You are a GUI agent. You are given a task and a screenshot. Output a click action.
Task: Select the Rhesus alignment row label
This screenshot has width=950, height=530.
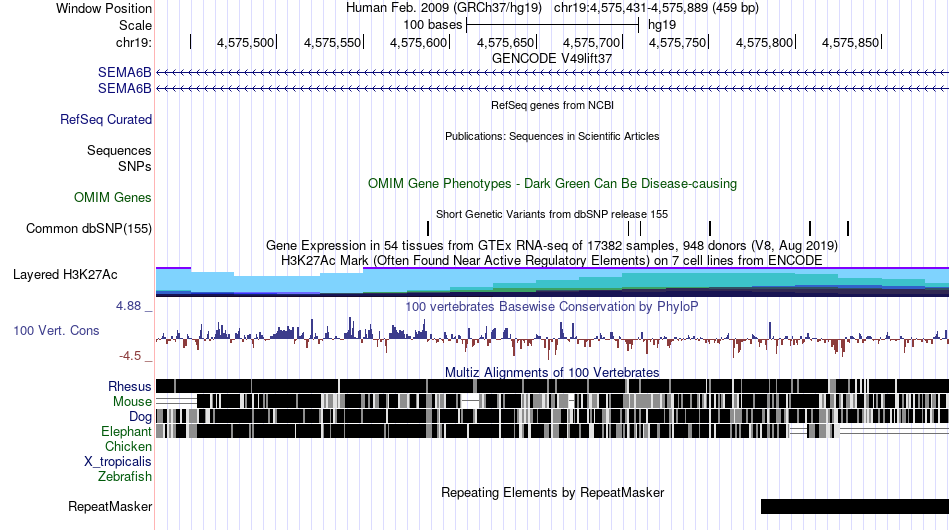click(129, 386)
